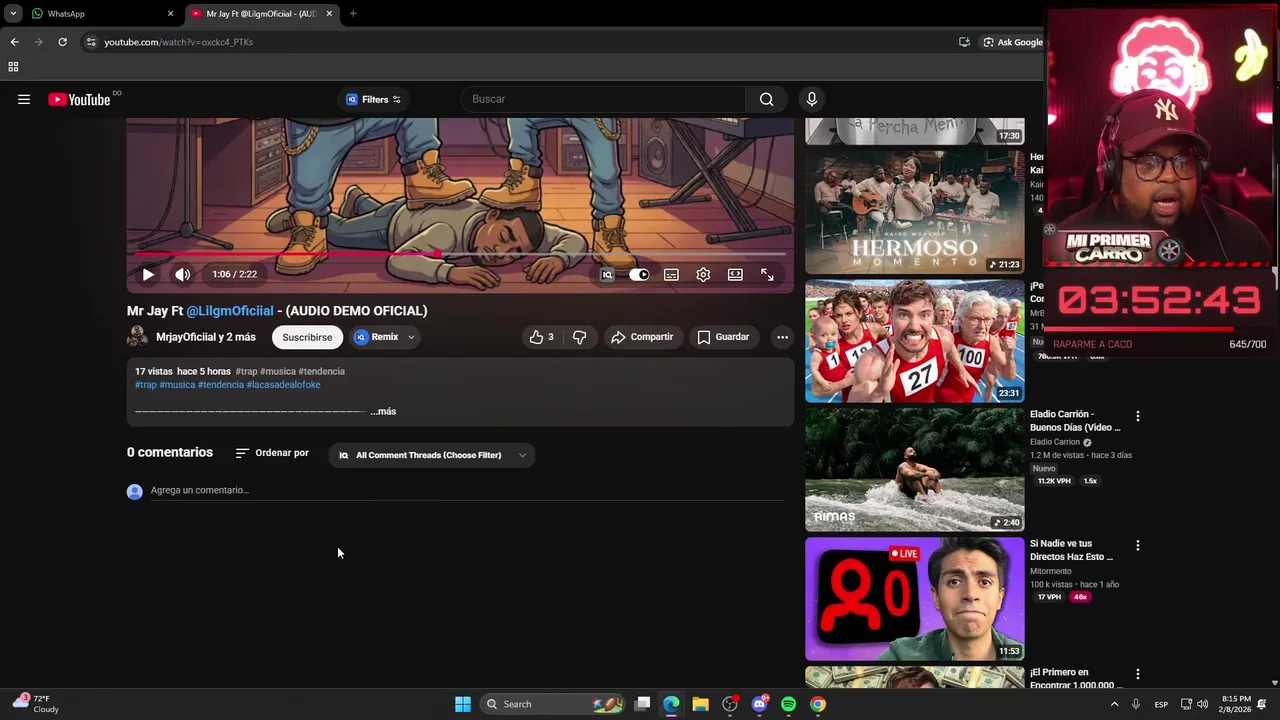1280x720 pixels.
Task: Open the Hermoso Momento video thumbnail
Action: coord(915,211)
